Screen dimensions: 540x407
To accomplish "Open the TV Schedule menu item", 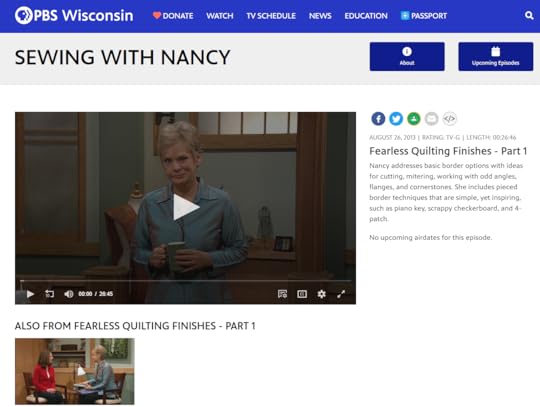I will tap(271, 16).
